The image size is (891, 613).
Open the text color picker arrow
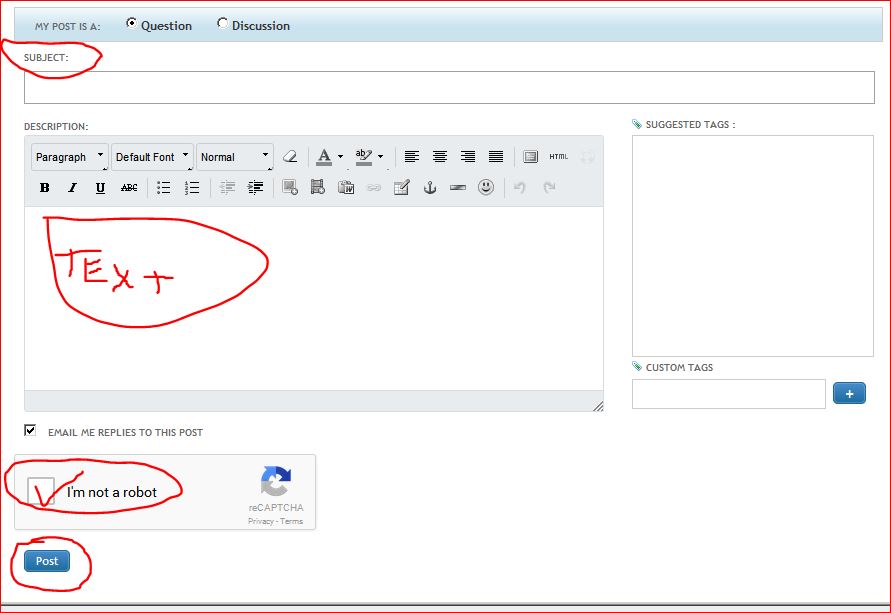point(340,157)
